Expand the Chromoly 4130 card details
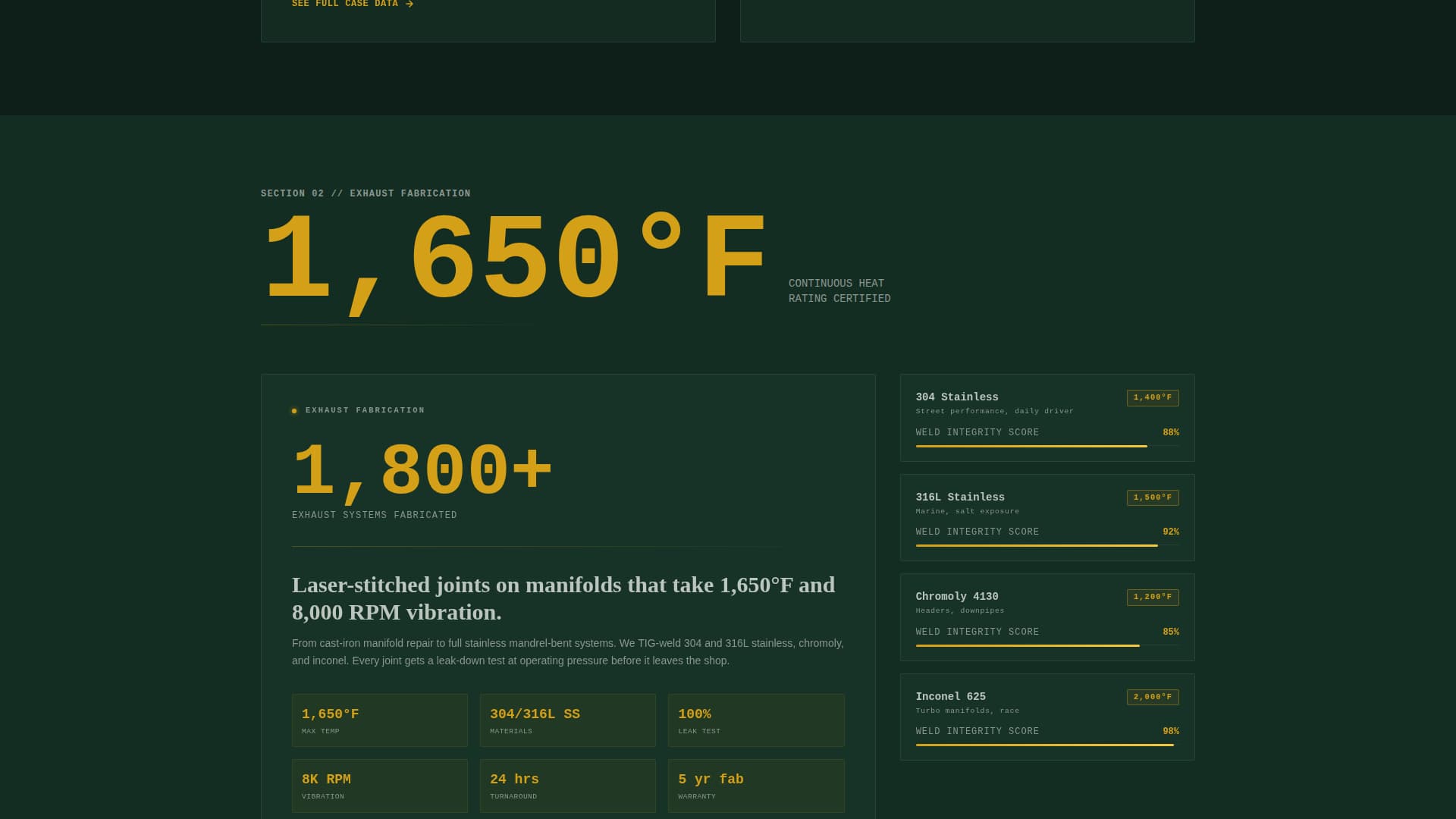The width and height of the screenshot is (1456, 819). (x=1046, y=617)
